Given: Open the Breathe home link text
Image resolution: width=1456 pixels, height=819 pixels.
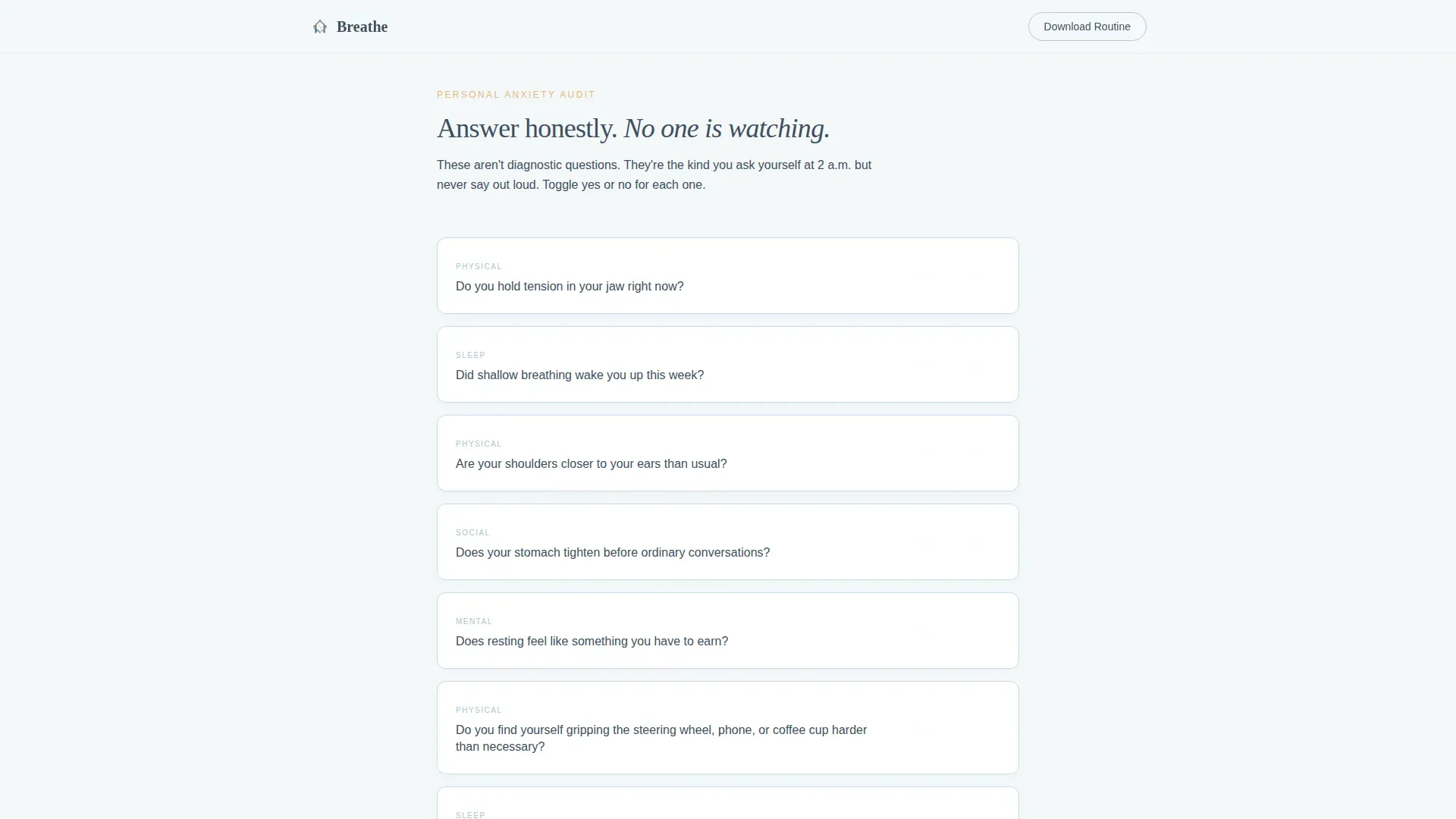Looking at the screenshot, I should click(362, 27).
